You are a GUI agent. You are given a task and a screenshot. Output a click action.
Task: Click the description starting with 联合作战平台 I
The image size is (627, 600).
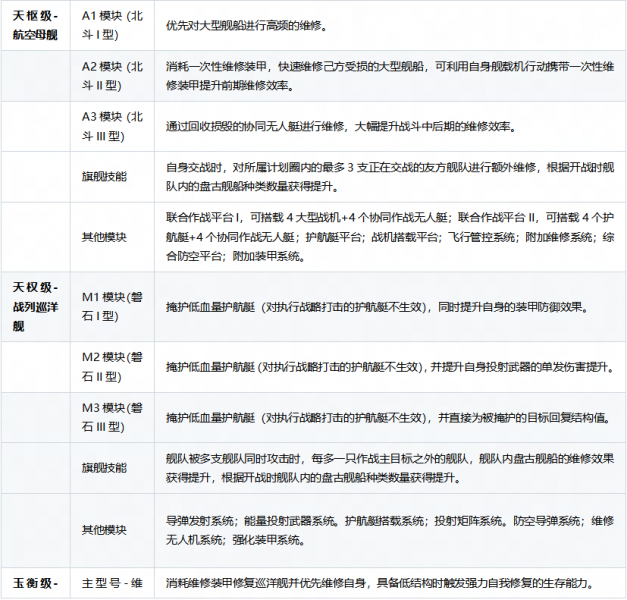tap(390, 236)
